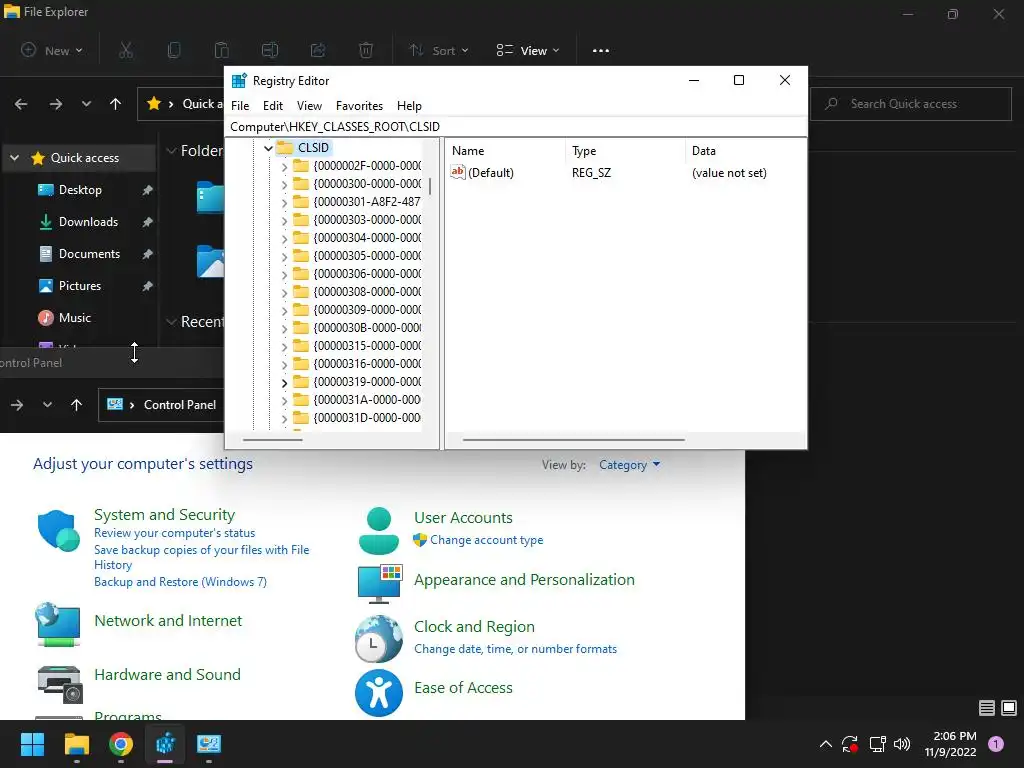Open Registry Editor File menu
The image size is (1024, 768).
click(x=240, y=106)
